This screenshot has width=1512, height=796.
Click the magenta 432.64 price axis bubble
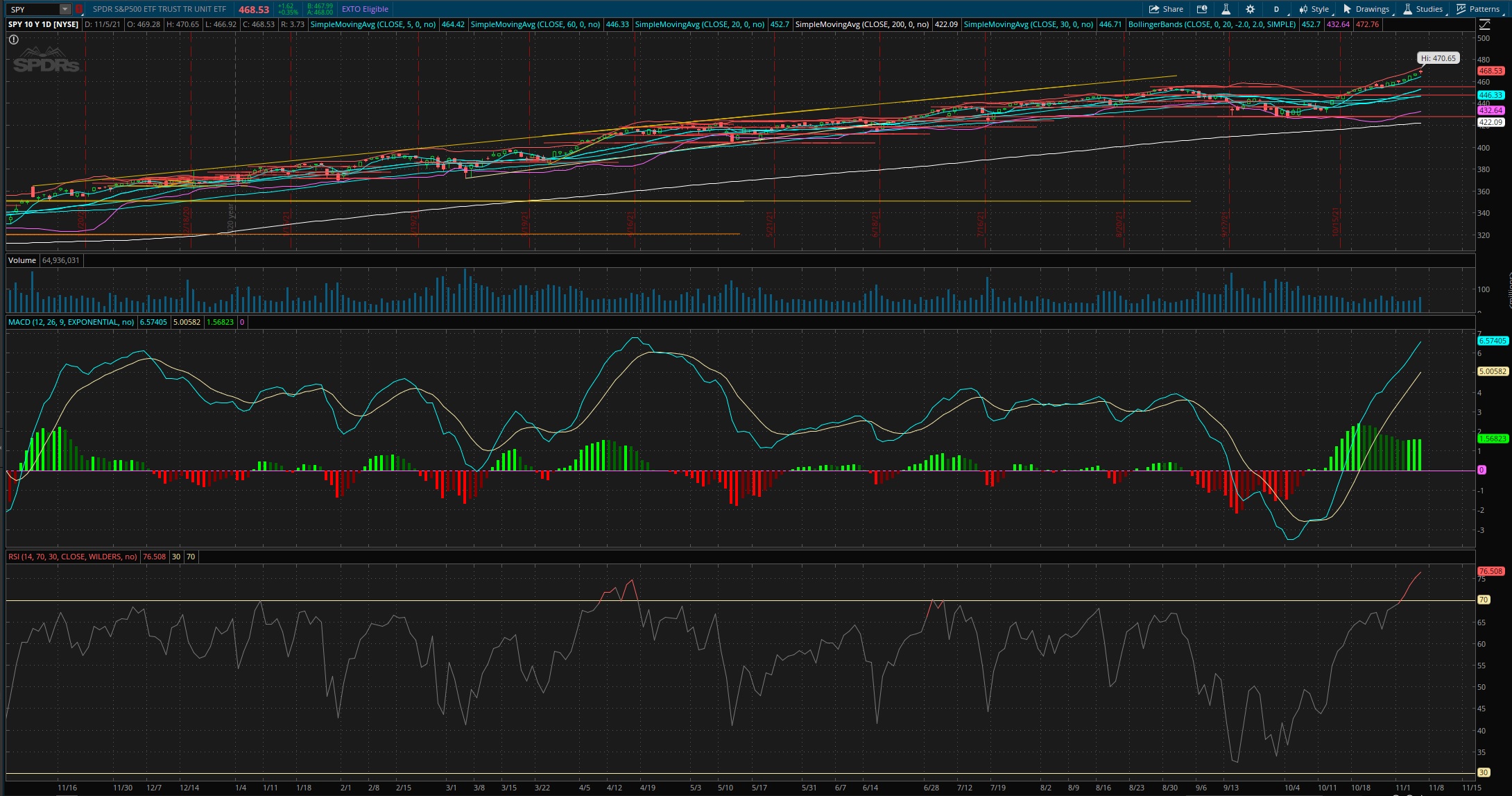coord(1490,110)
